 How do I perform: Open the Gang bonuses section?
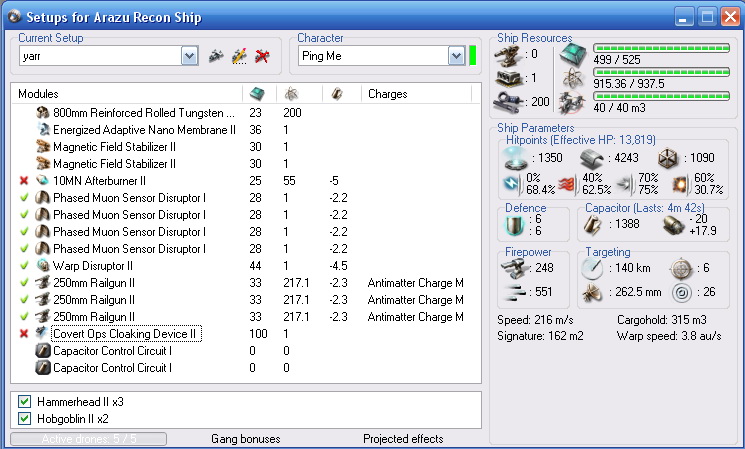(246, 439)
